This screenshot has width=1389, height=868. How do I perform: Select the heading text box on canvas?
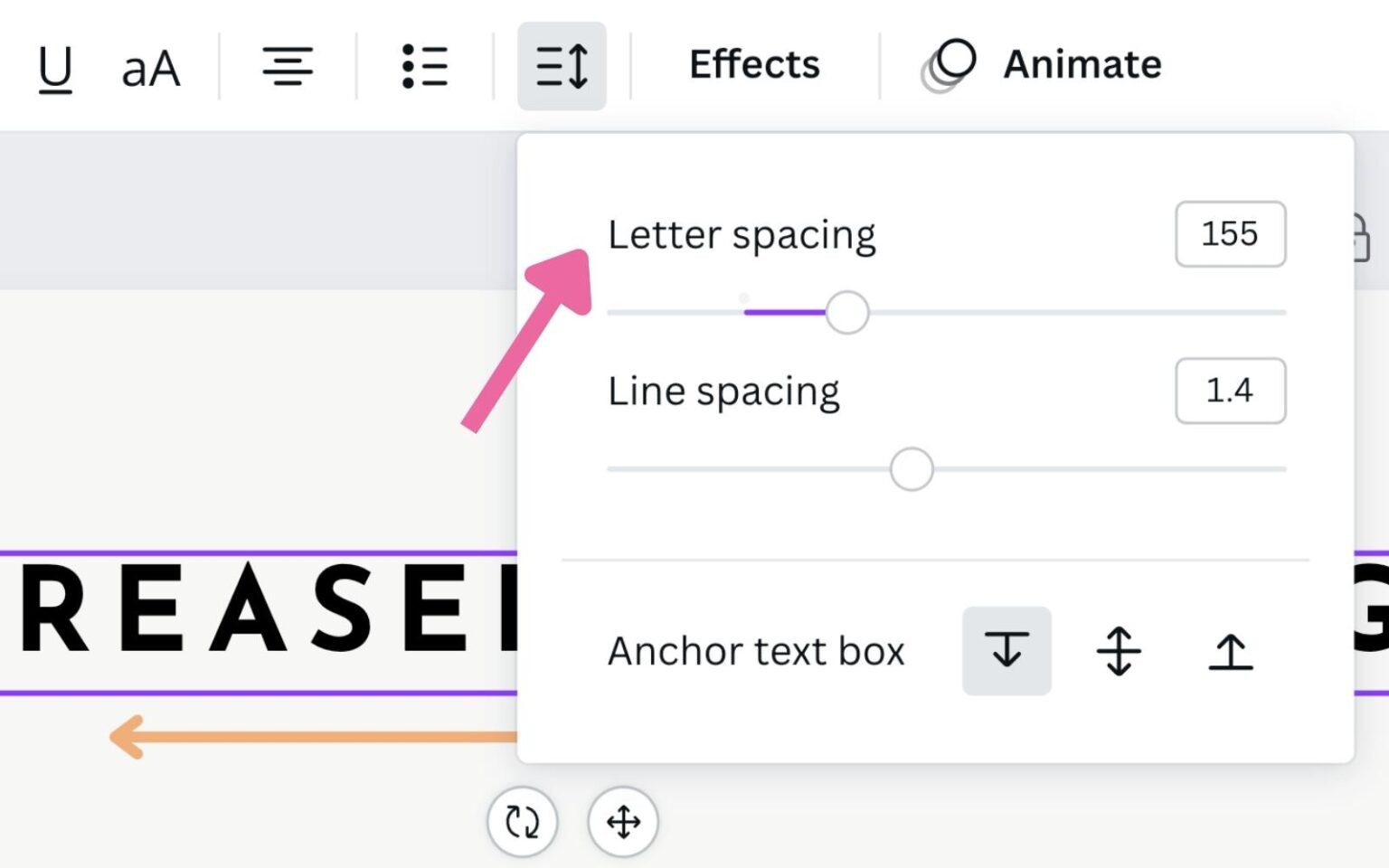click(259, 622)
